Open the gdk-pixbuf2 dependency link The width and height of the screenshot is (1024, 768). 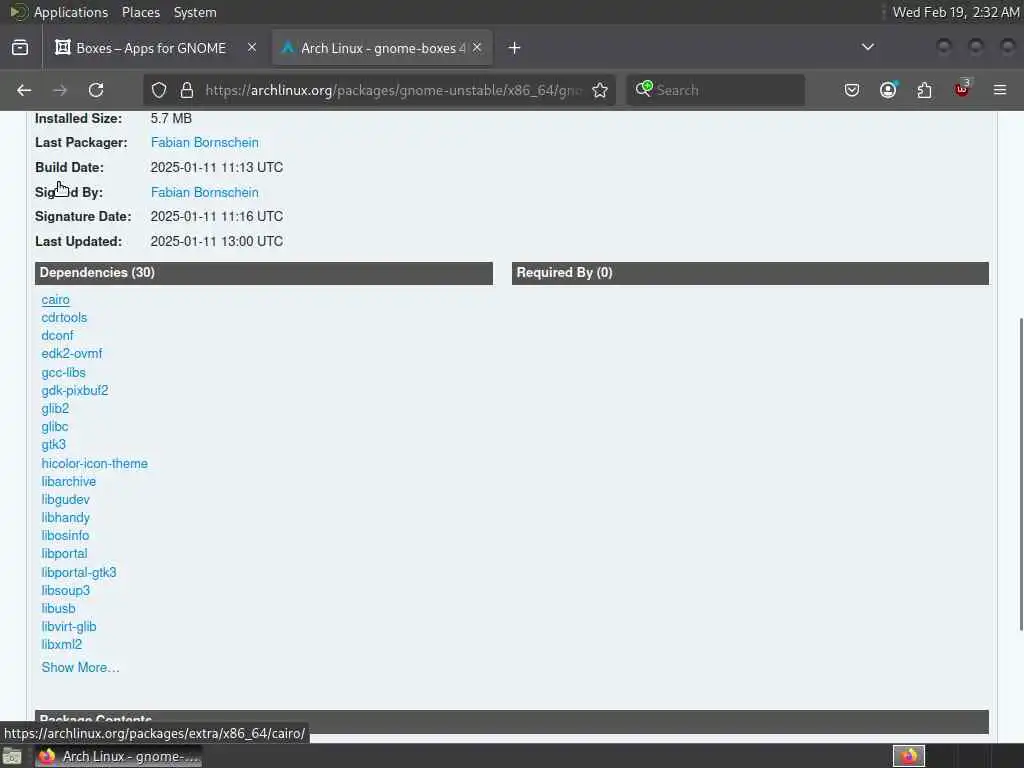pyautogui.click(x=74, y=391)
